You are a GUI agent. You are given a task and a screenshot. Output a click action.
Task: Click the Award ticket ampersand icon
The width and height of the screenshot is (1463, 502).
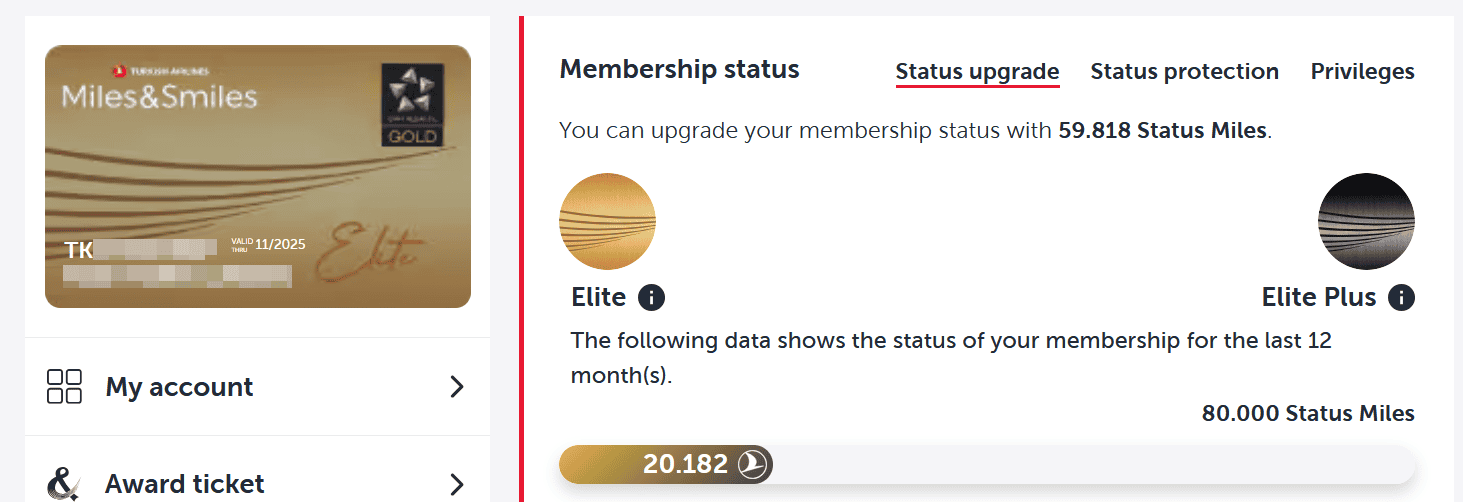(x=63, y=484)
